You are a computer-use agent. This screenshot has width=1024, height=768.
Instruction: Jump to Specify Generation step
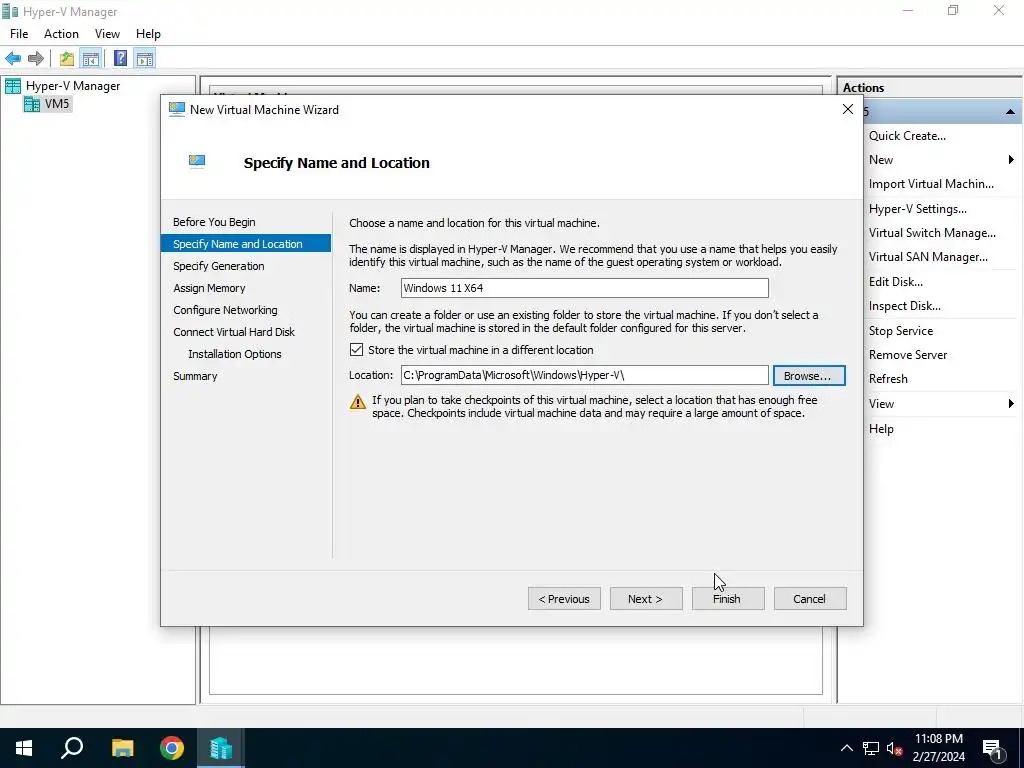pyautogui.click(x=219, y=266)
